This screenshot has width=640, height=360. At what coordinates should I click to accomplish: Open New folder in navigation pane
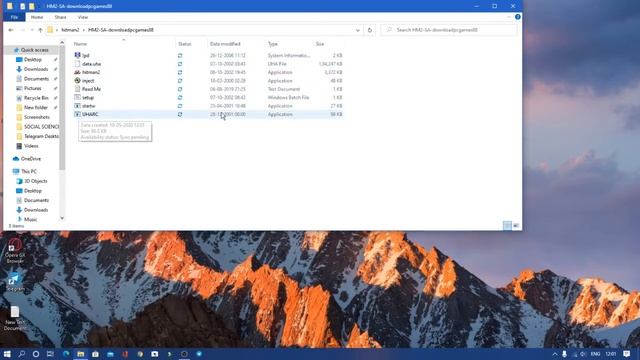click(x=36, y=107)
